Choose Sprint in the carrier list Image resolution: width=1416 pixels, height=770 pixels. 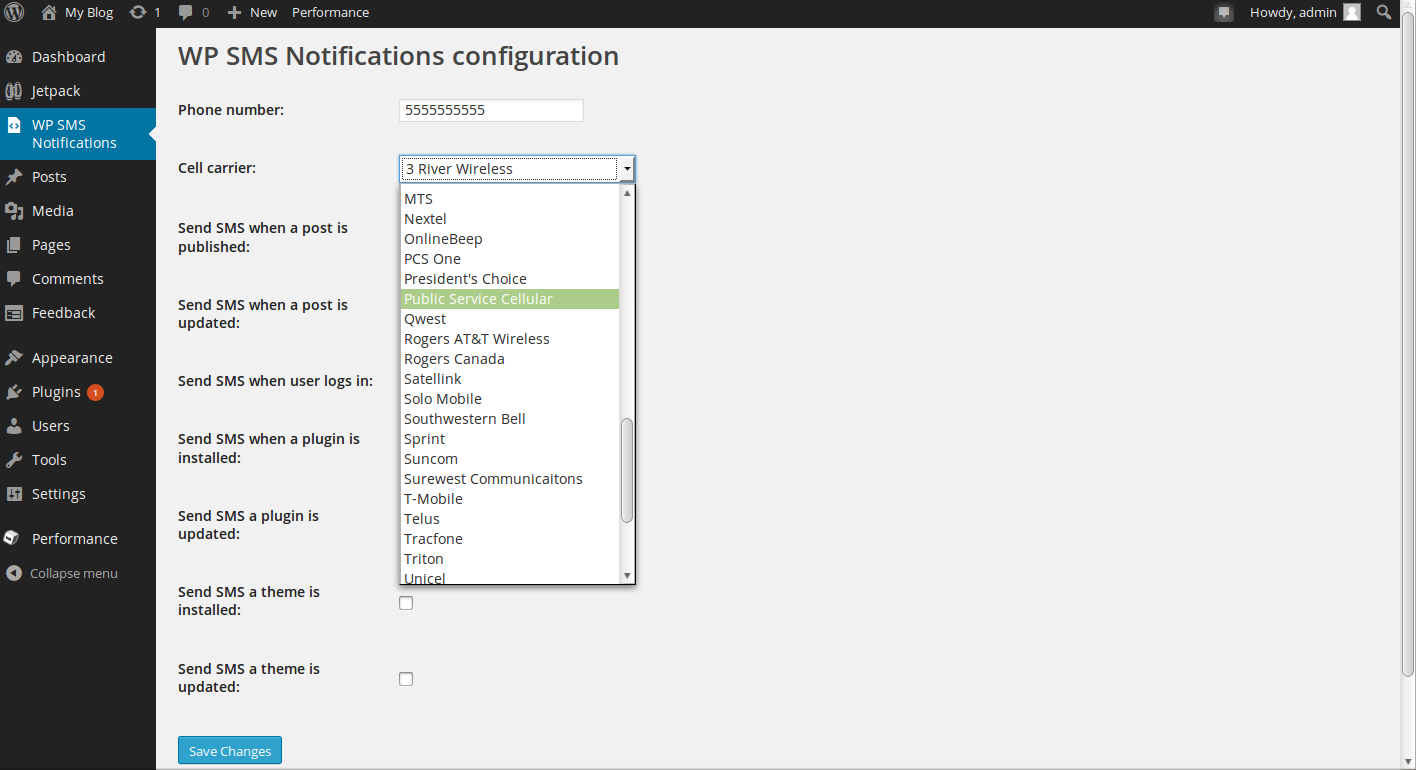[x=424, y=439]
